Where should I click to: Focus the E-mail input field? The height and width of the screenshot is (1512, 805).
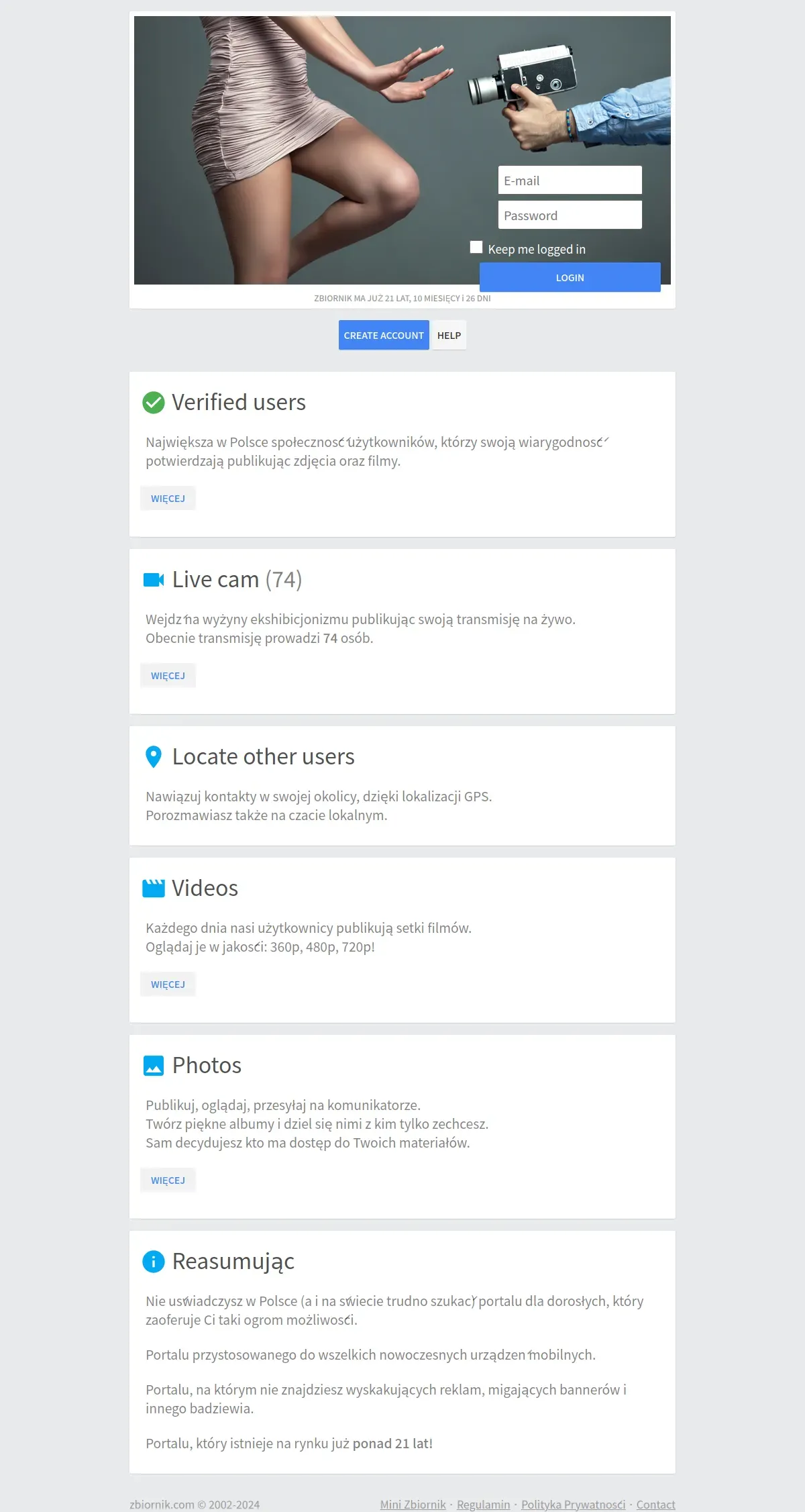click(x=570, y=181)
